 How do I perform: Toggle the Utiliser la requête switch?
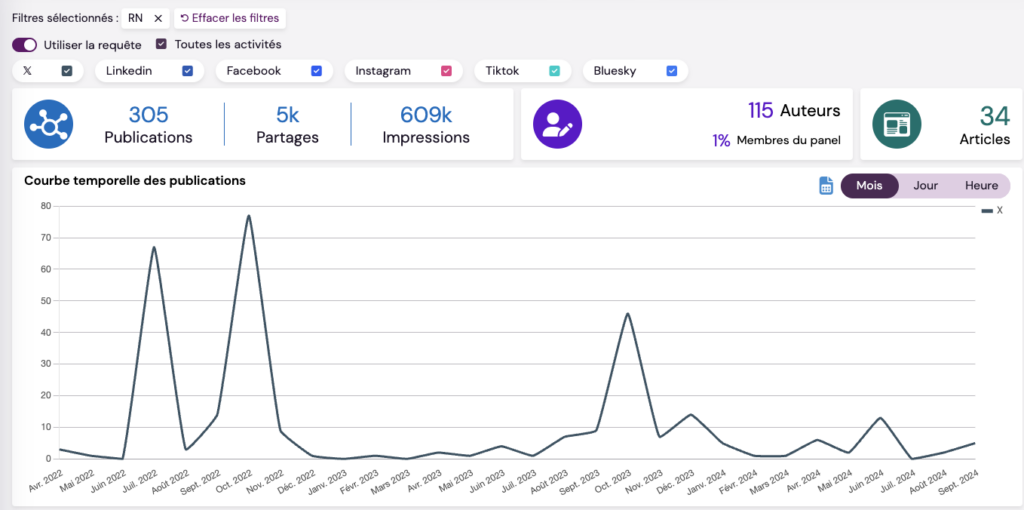point(24,44)
